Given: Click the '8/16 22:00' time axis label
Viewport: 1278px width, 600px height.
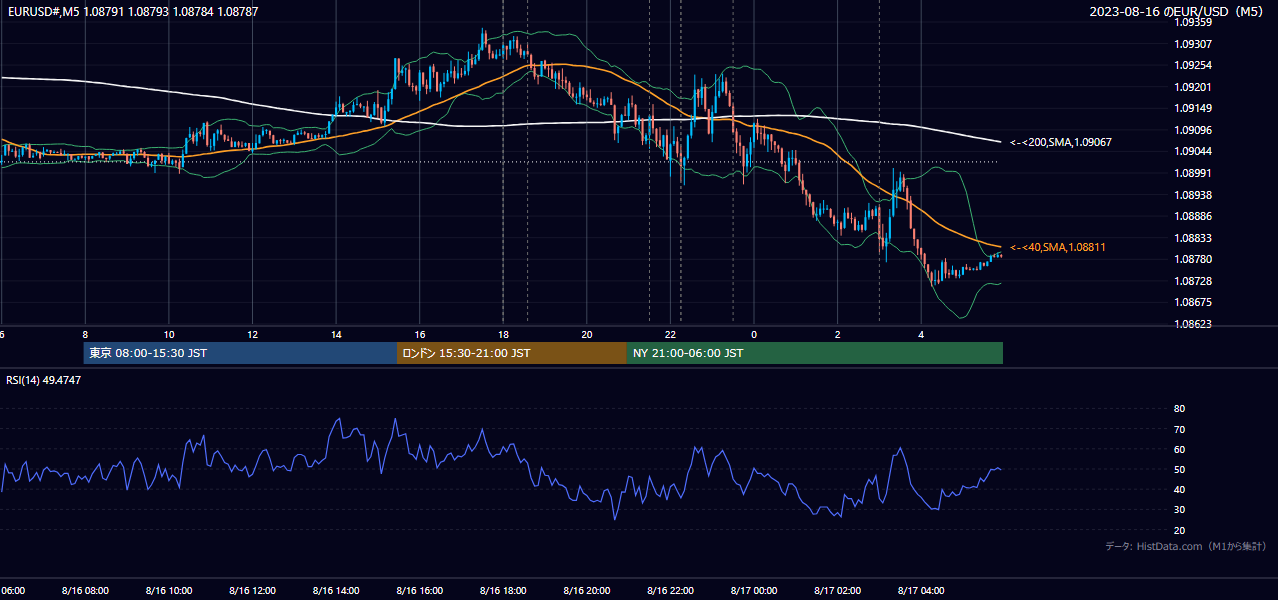Looking at the screenshot, I should (670, 591).
